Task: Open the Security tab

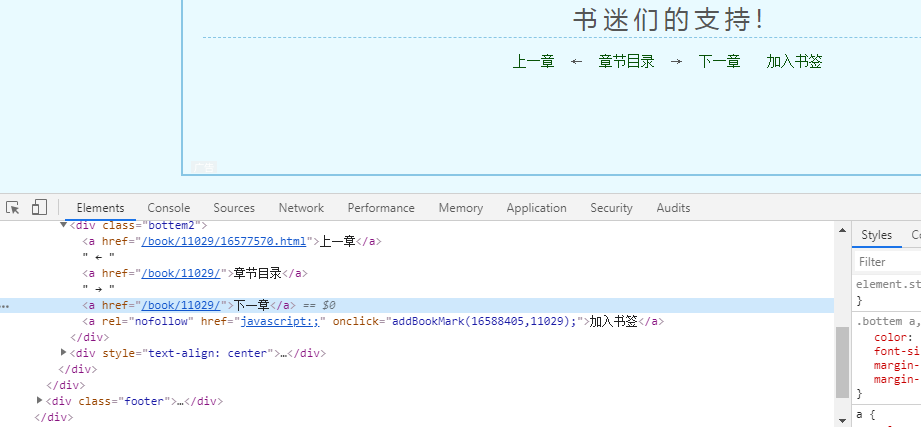Action: [x=611, y=208]
